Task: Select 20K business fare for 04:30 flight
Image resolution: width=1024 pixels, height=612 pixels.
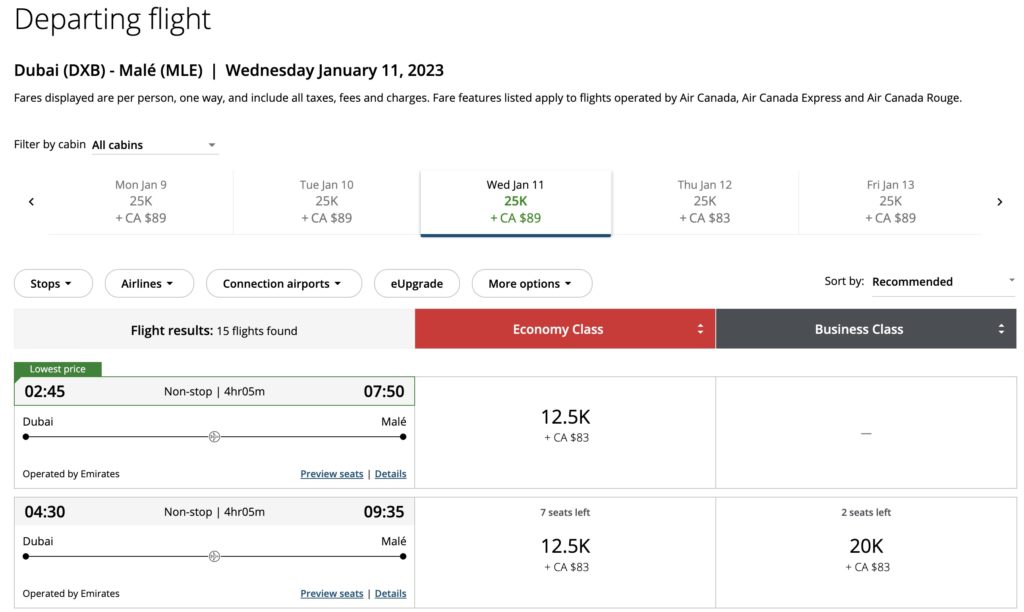Action: pos(866,553)
